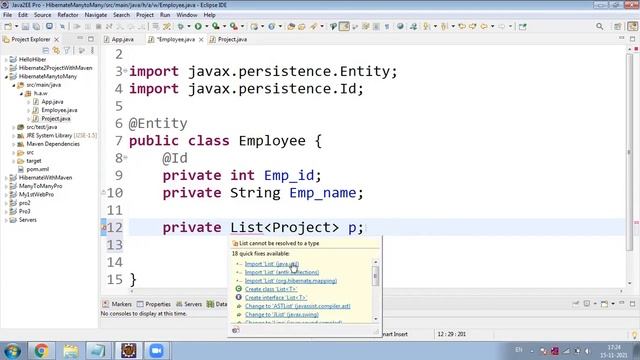The height and width of the screenshot is (360, 640).
Task: Open the New Java Class dropdown arrow
Action: click(x=280, y=27)
